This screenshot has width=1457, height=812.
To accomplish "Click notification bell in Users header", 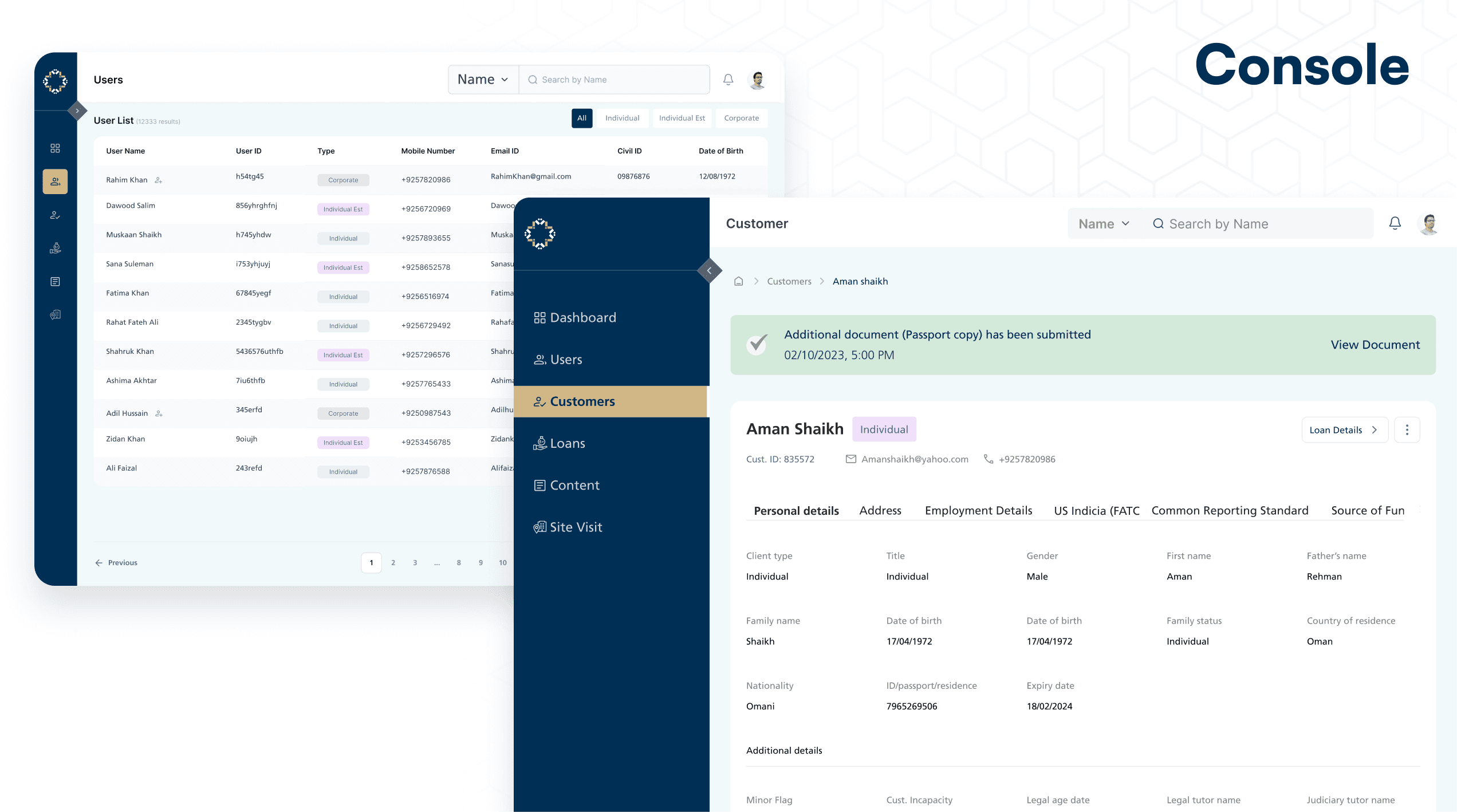I will [728, 80].
